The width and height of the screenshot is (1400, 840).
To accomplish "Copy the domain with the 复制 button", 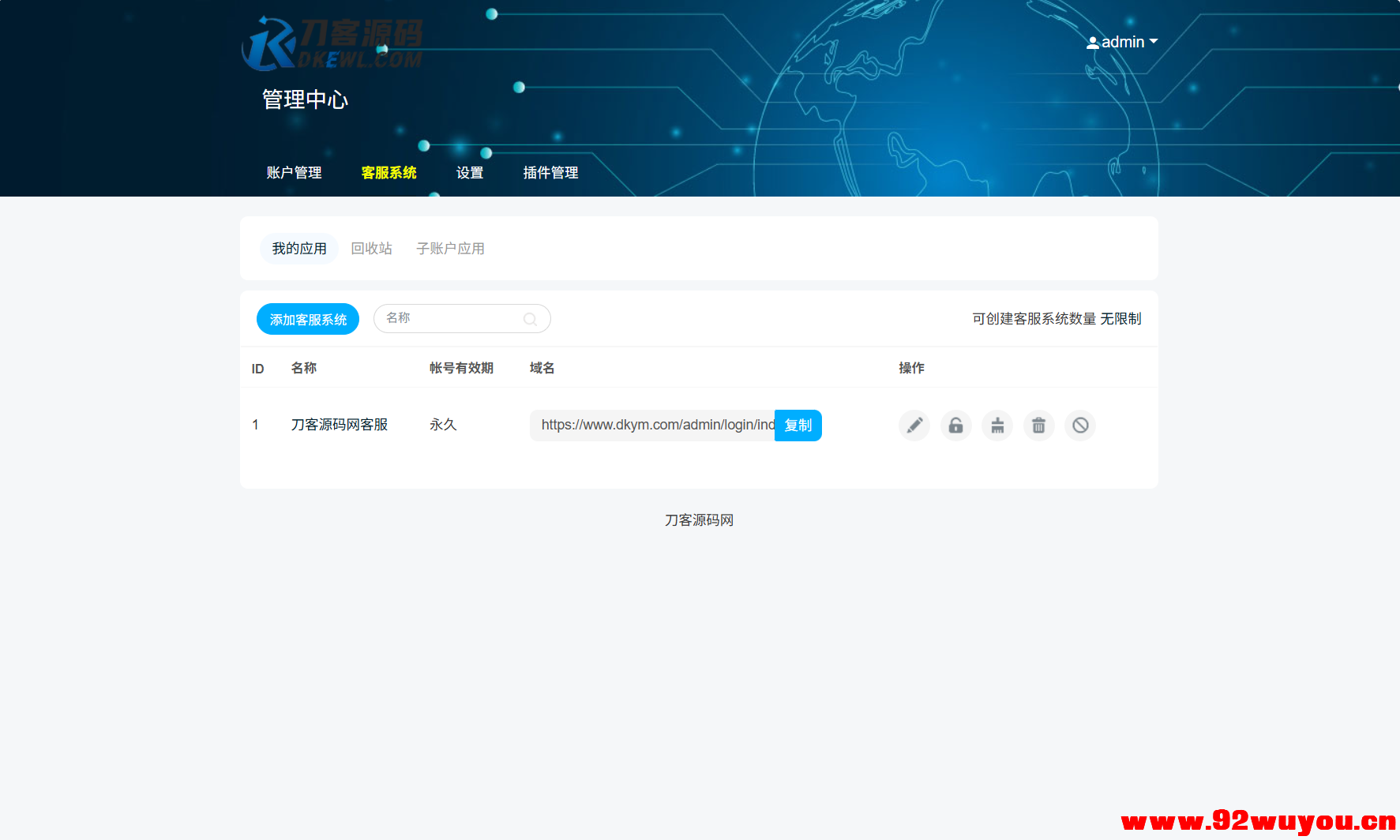I will click(798, 426).
